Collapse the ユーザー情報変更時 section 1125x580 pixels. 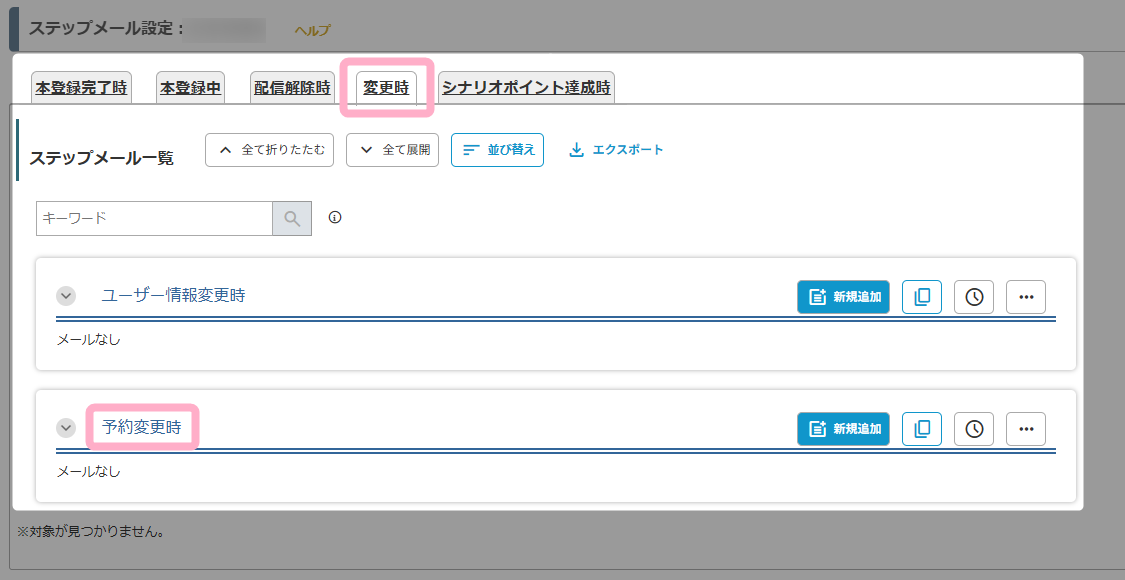tap(66, 296)
